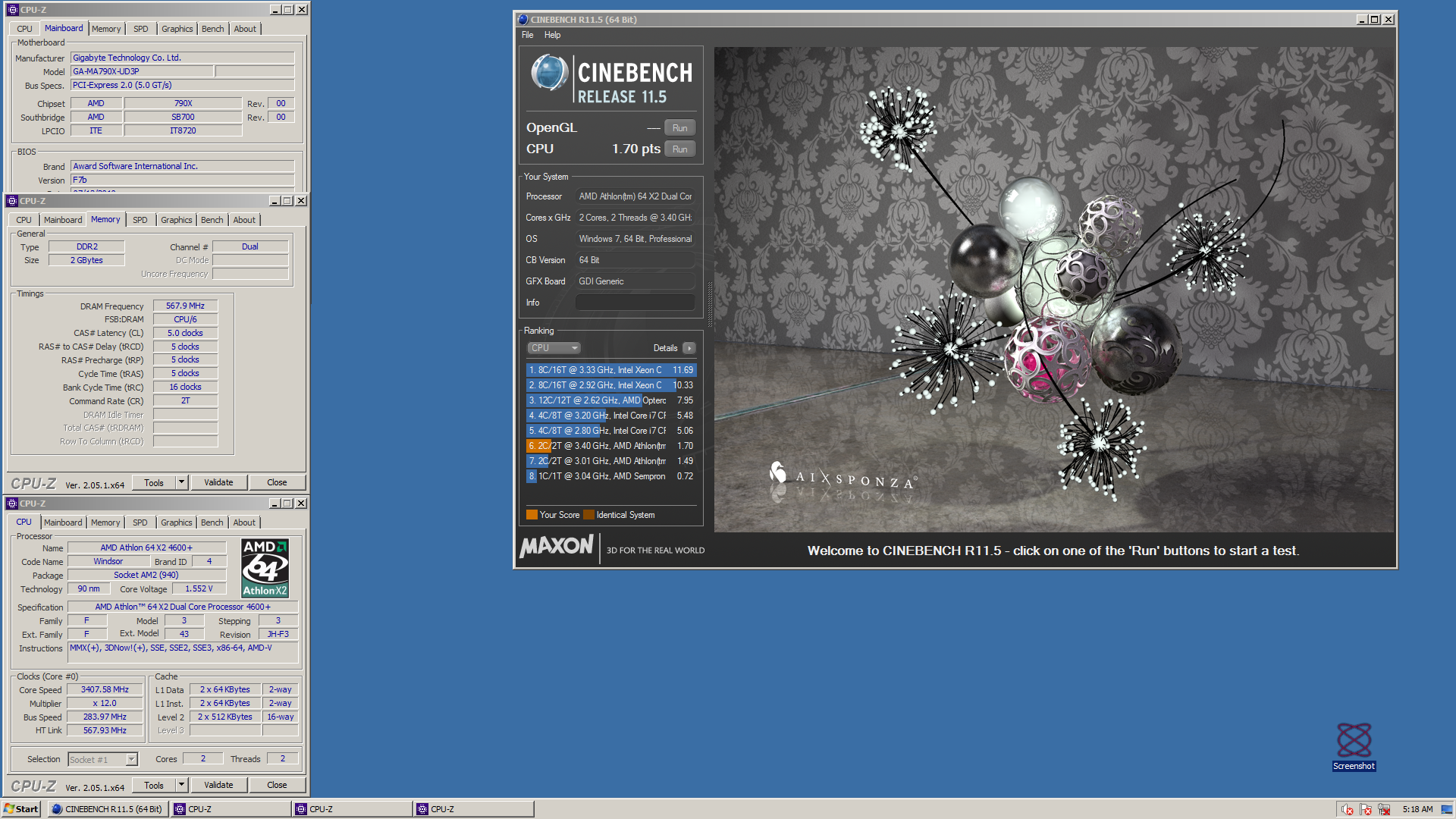Viewport: 1456px width, 819px height.
Task: Click title bar icon of CPU-Z Mainboard window
Action: pyautogui.click(x=12, y=10)
